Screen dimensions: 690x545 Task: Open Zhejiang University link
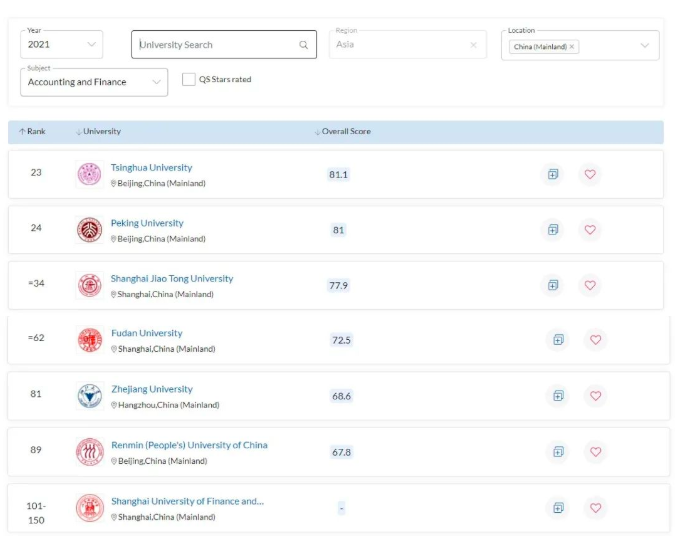tap(152, 389)
